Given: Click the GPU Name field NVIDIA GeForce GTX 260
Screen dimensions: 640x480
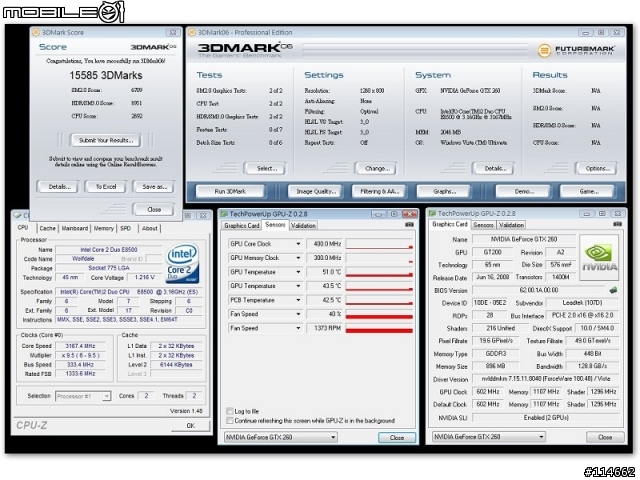Looking at the screenshot, I should (x=524, y=239).
